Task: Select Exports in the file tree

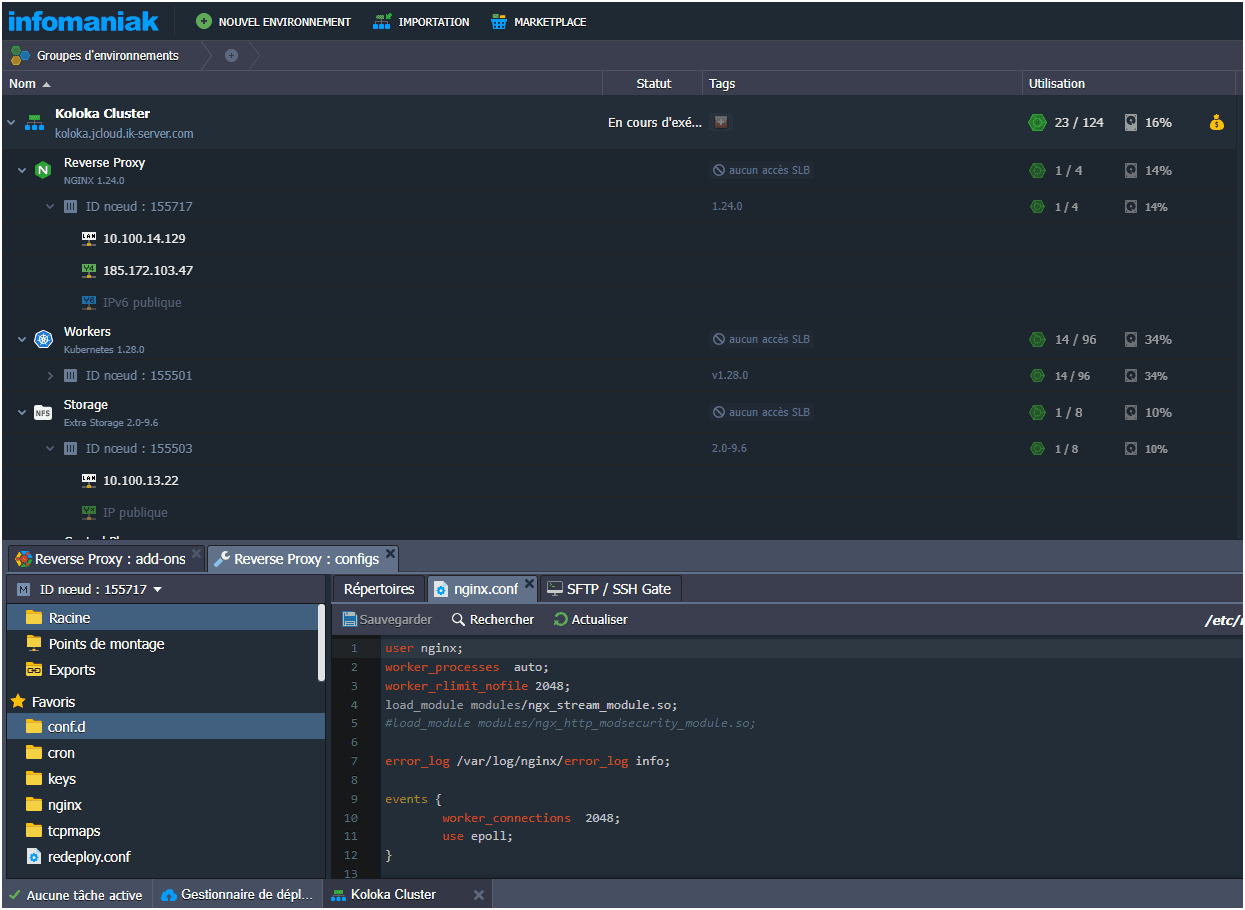Action: tap(166, 670)
